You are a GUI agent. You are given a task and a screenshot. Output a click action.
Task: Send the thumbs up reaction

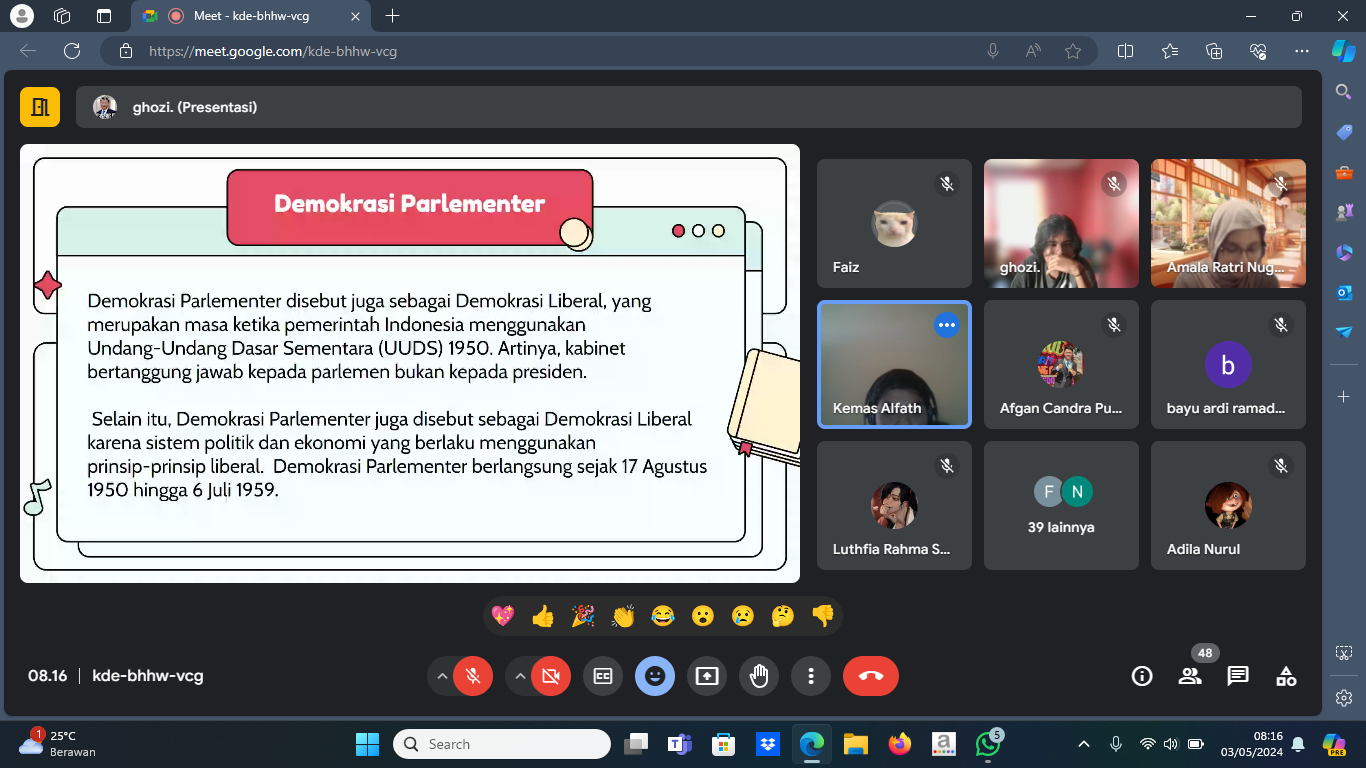pyautogui.click(x=543, y=616)
